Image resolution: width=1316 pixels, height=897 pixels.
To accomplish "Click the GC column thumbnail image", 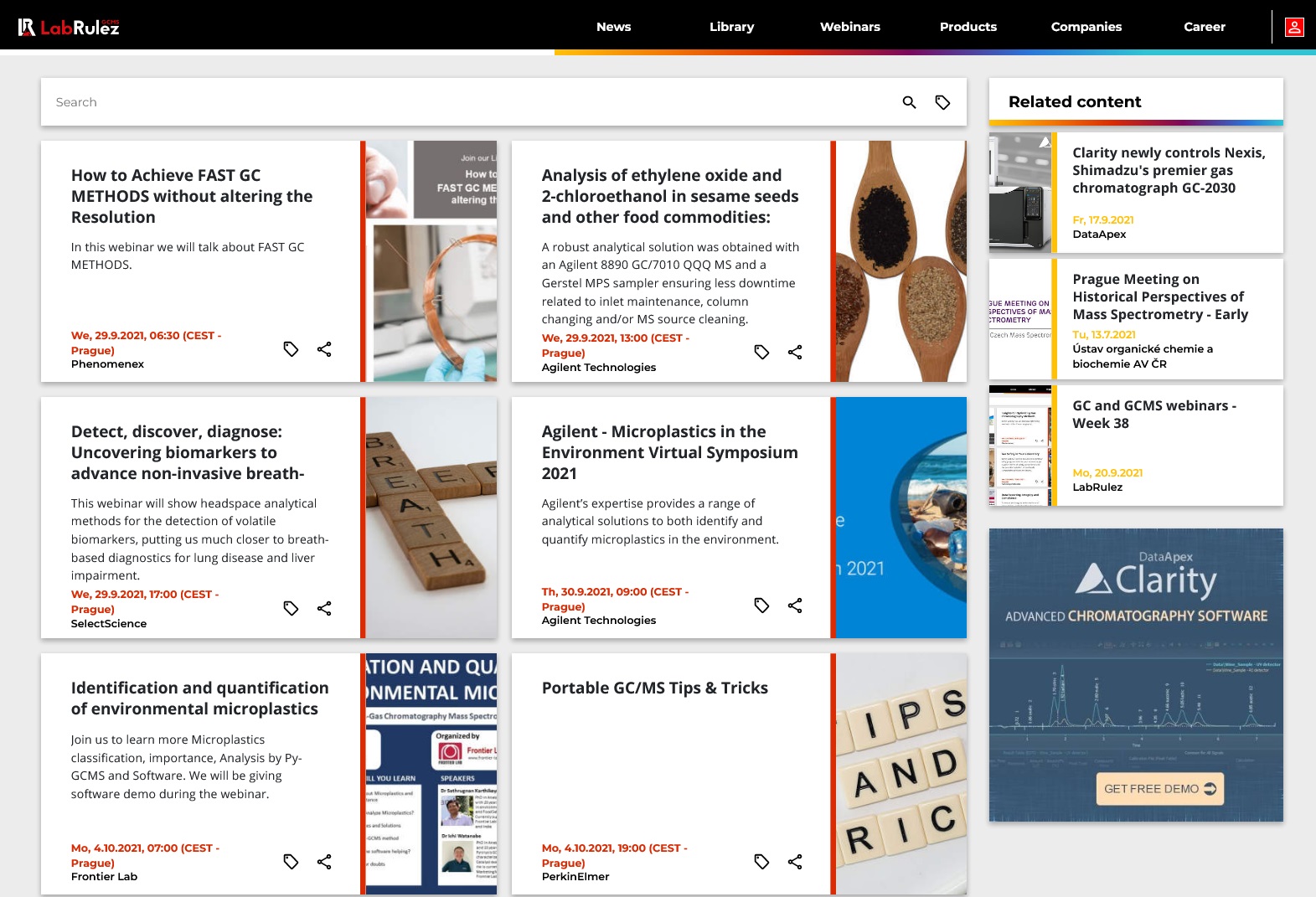I will tap(431, 261).
